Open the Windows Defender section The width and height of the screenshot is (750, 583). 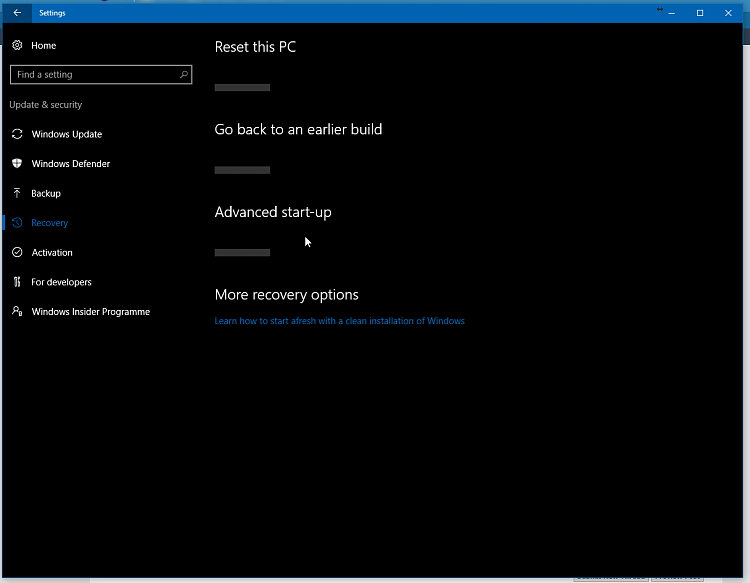pyautogui.click(x=70, y=164)
